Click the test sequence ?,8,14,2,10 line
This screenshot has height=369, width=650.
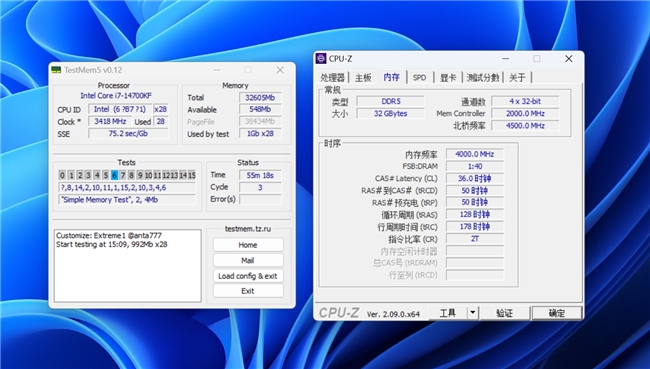pyautogui.click(x=127, y=187)
